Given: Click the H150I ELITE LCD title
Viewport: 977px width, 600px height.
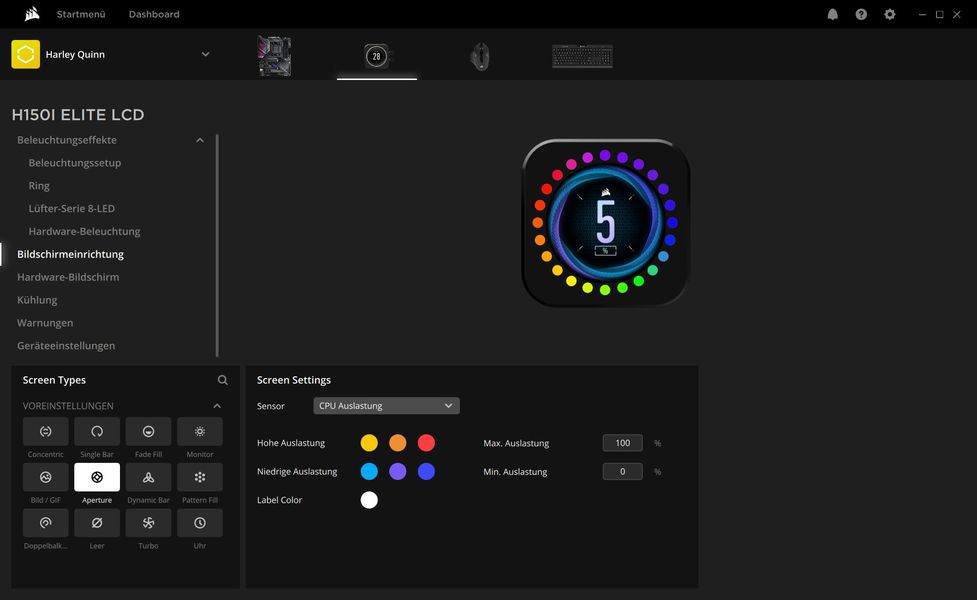Looking at the screenshot, I should click(78, 115).
